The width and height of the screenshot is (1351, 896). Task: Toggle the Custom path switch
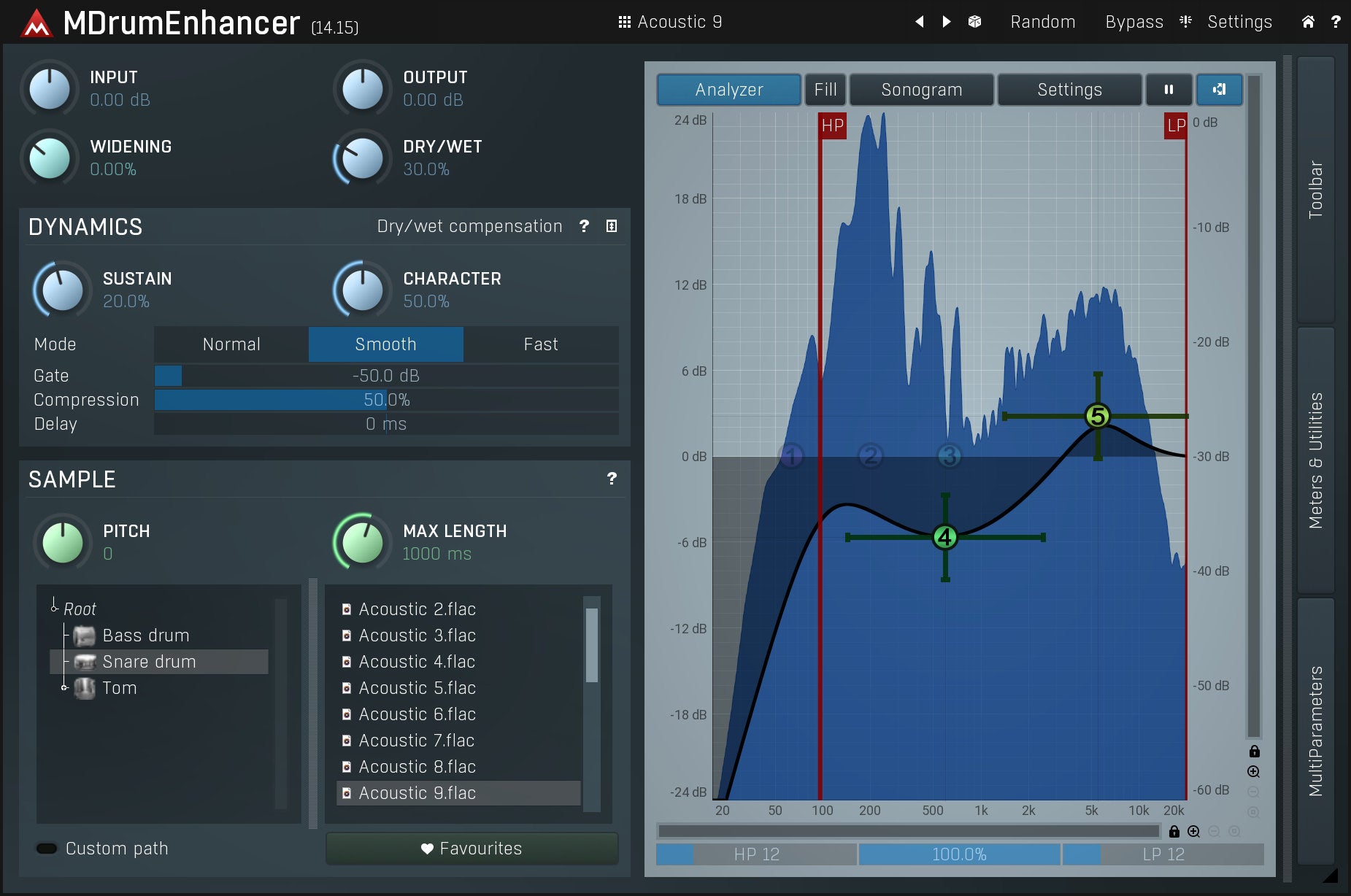click(47, 849)
